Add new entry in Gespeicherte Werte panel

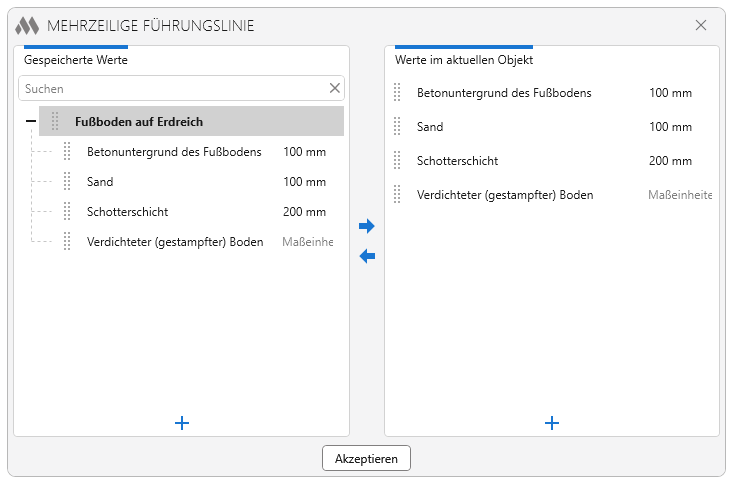click(x=182, y=423)
